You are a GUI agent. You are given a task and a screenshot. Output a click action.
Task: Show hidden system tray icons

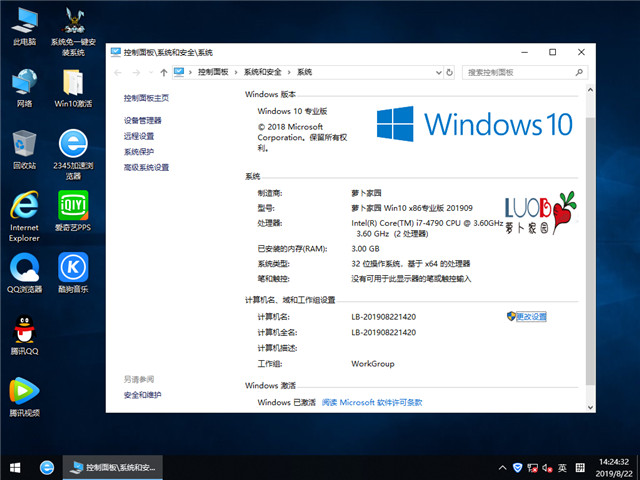click(502, 467)
